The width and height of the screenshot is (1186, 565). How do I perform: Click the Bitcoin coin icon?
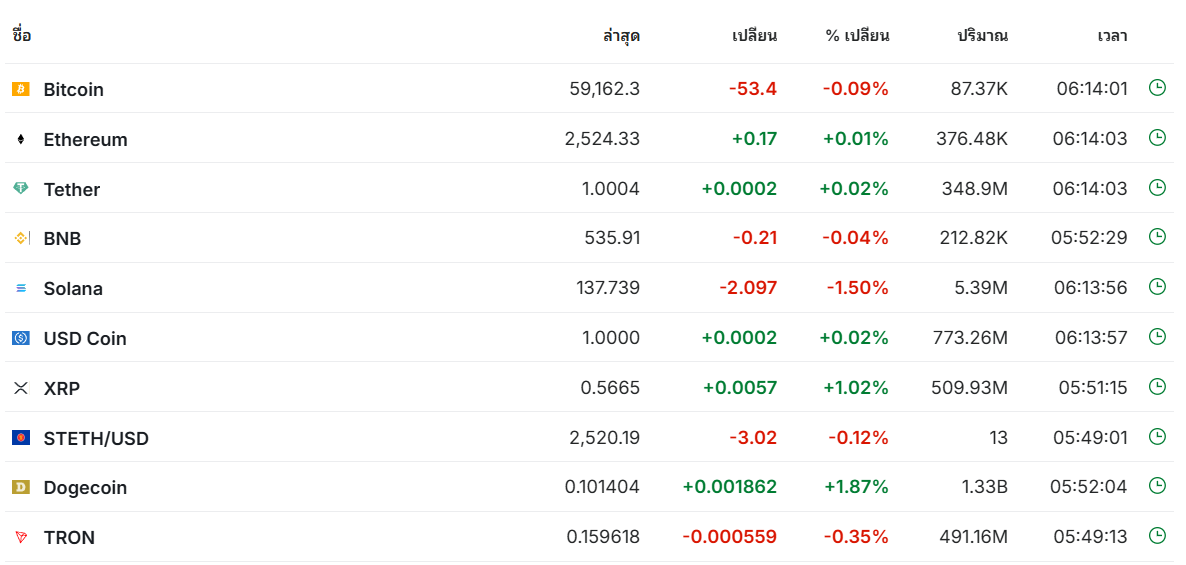coord(21,89)
